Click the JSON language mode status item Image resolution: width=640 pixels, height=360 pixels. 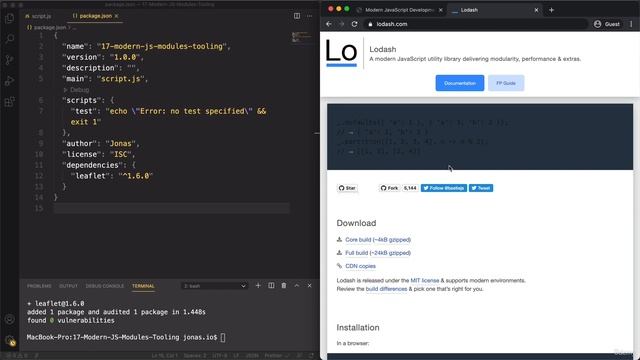coord(252,356)
